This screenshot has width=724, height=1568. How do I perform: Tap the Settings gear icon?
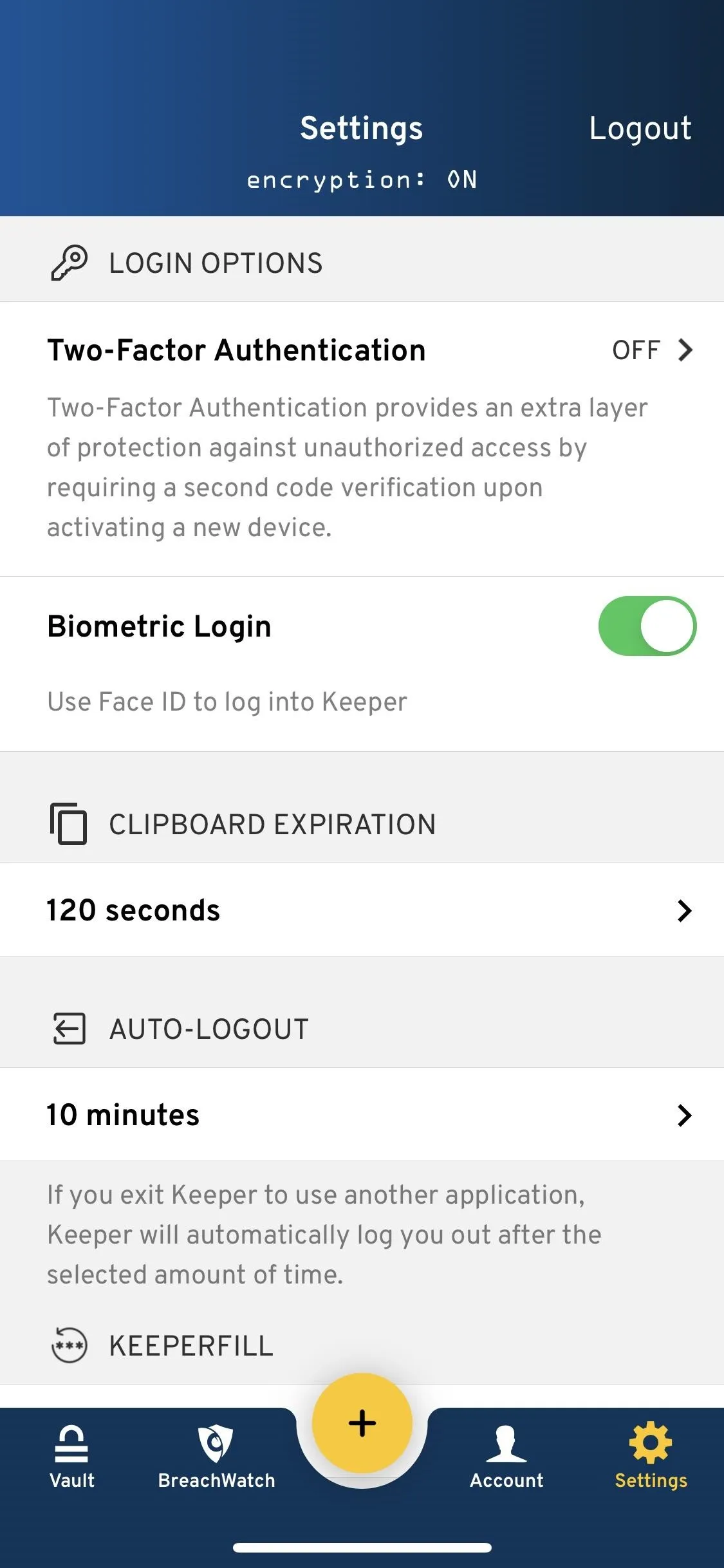(651, 1442)
